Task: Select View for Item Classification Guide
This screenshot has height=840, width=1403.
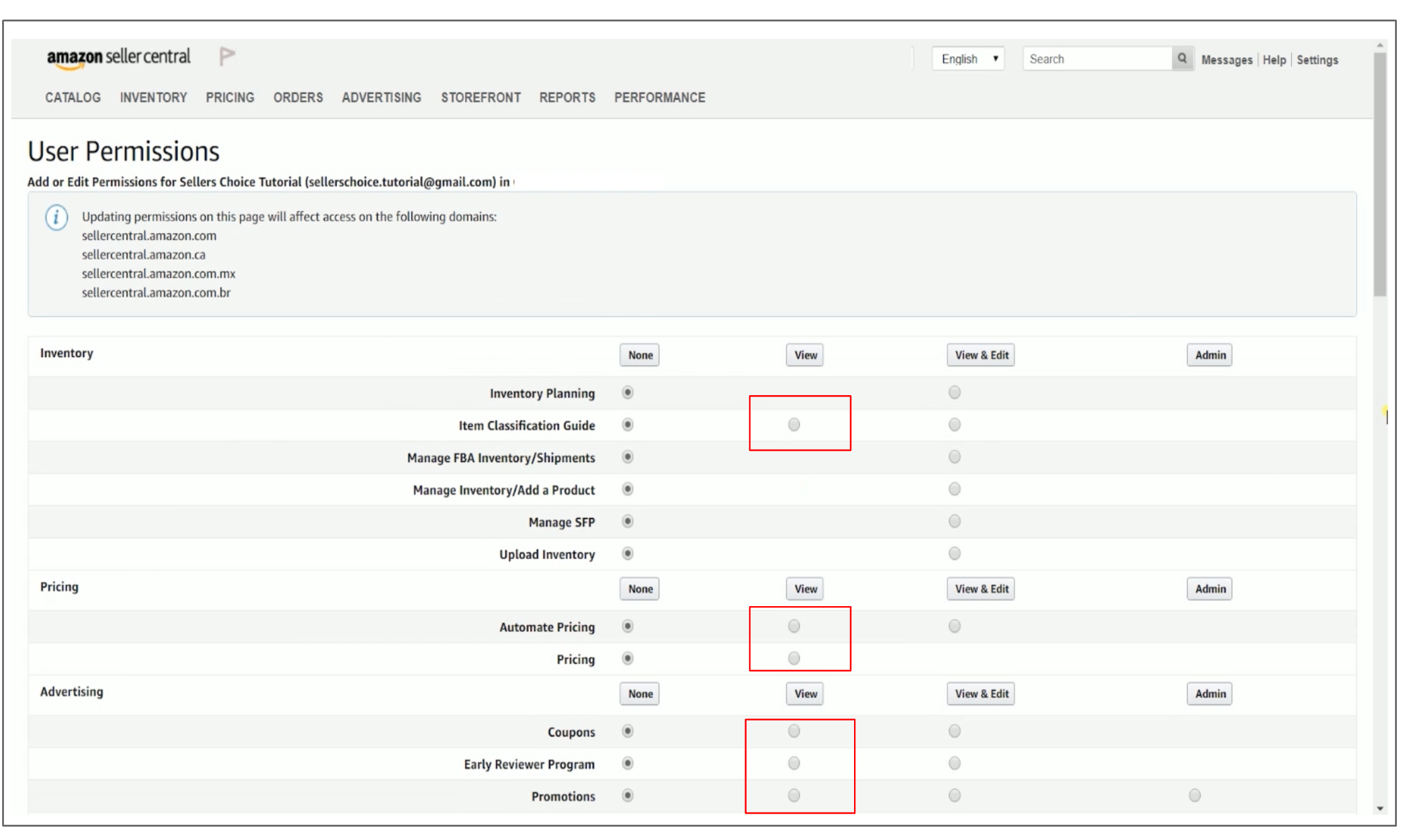Action: [x=794, y=425]
